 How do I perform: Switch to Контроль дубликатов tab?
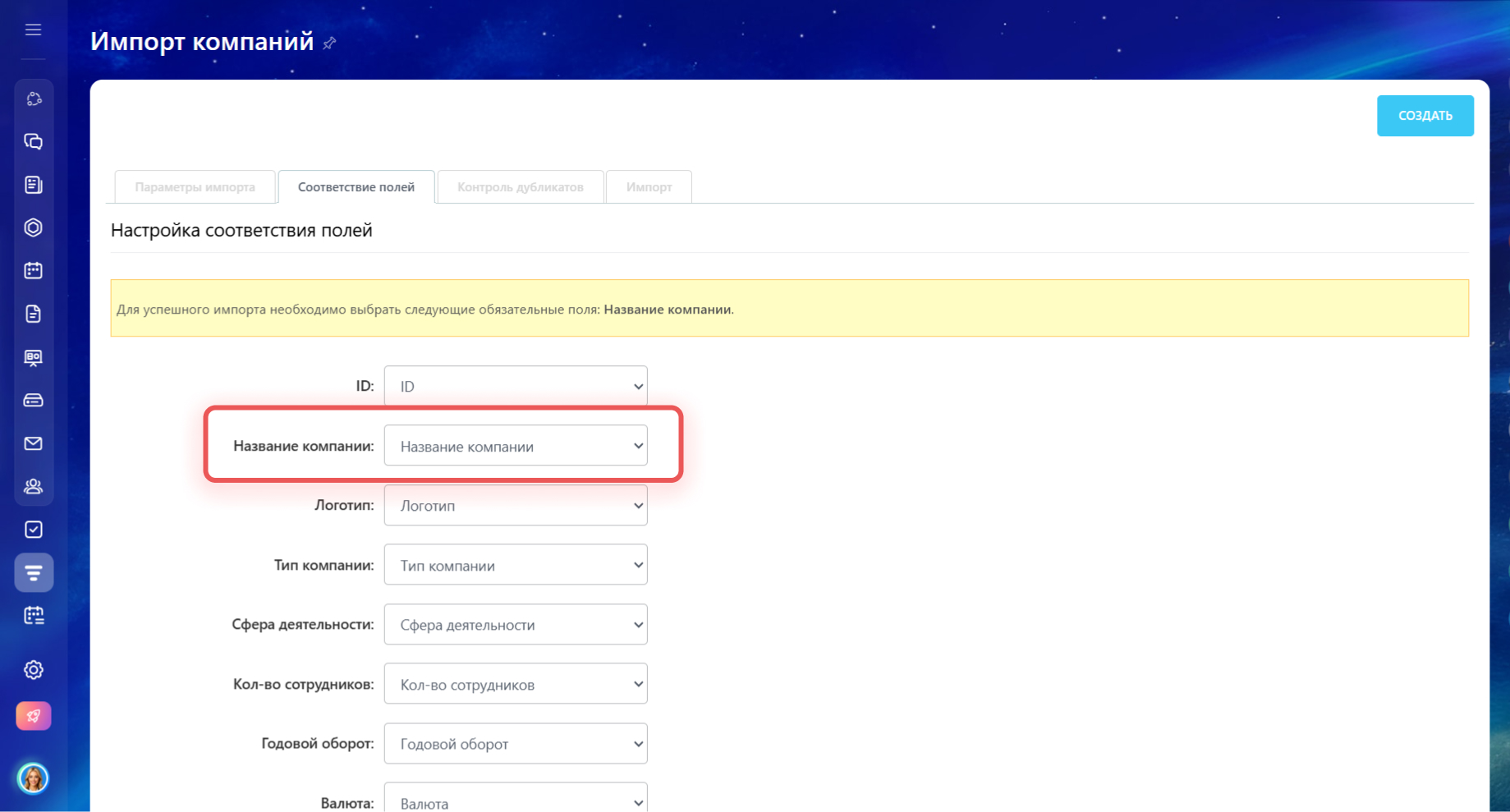pyautogui.click(x=521, y=187)
